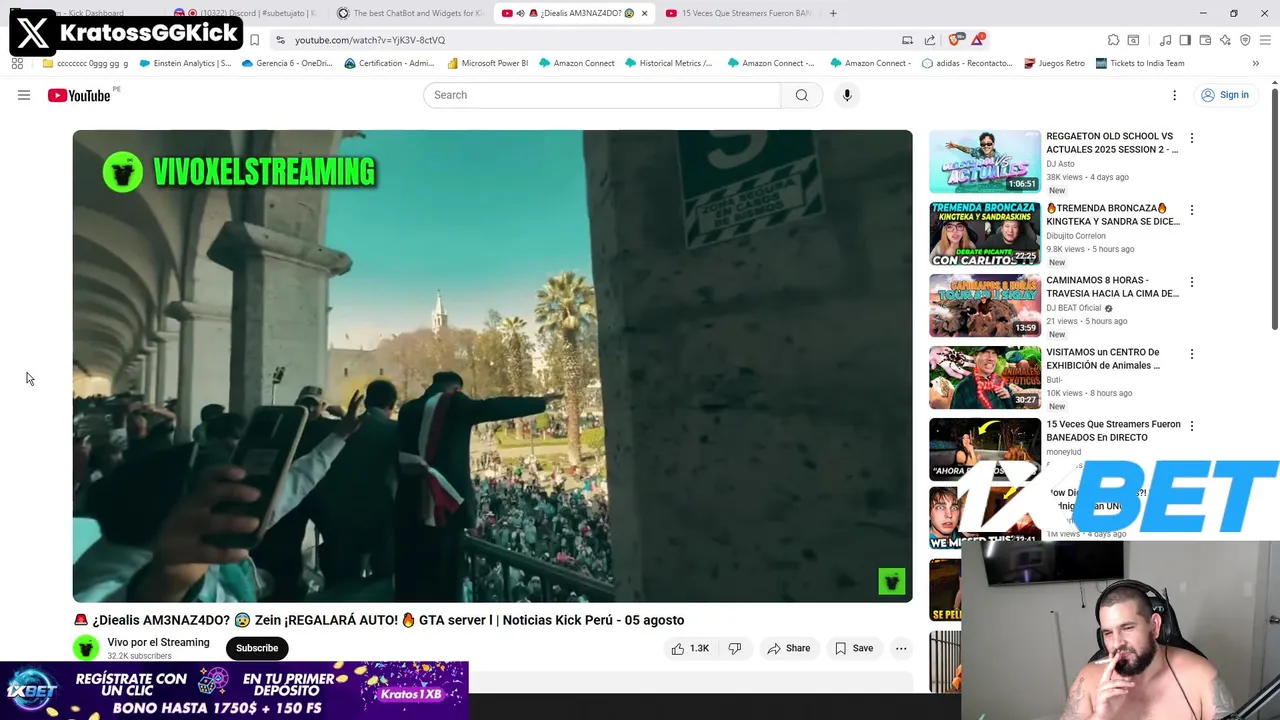
Task: Switch to the Discord #subetujato tab
Action: pos(245,13)
